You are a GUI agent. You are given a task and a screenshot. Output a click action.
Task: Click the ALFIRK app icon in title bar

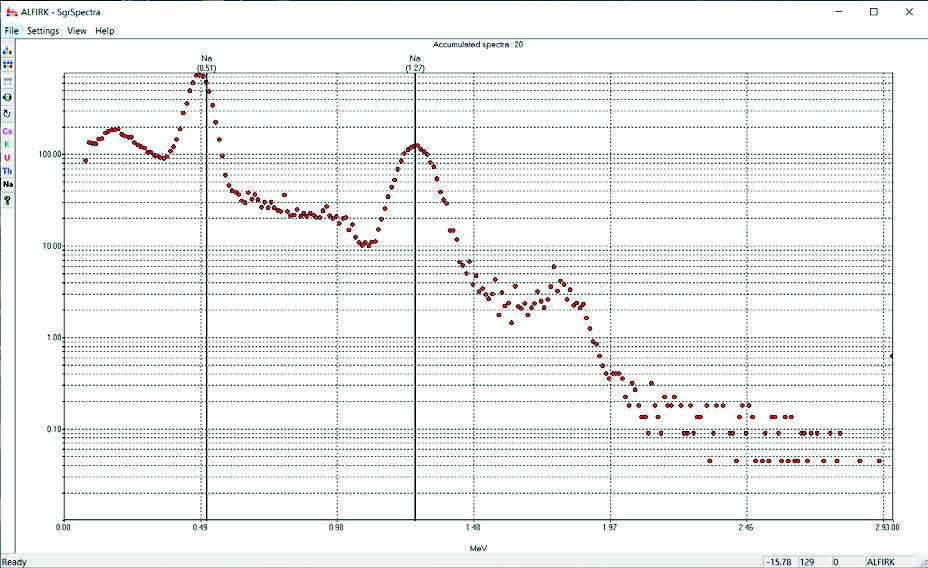(x=11, y=11)
